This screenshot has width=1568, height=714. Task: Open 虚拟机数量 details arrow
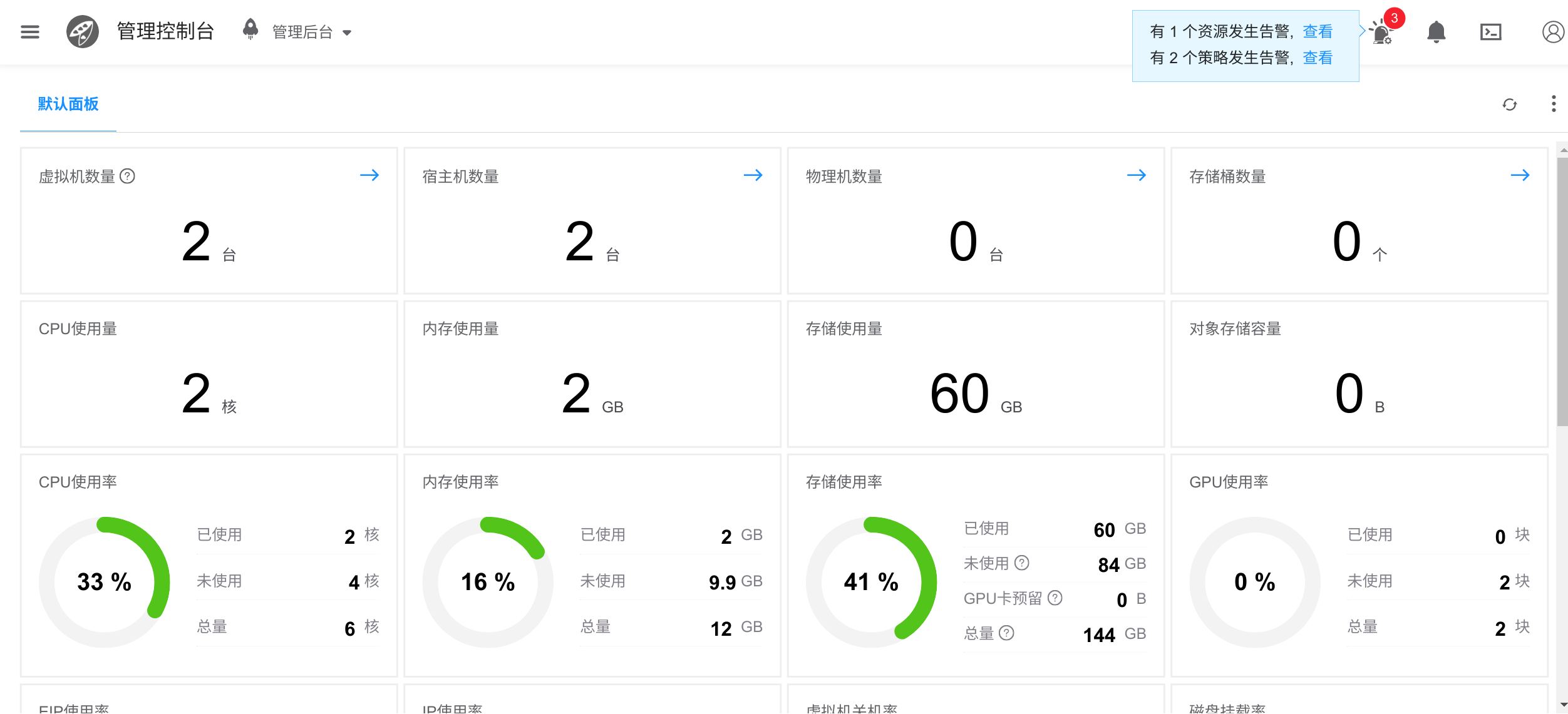[369, 176]
